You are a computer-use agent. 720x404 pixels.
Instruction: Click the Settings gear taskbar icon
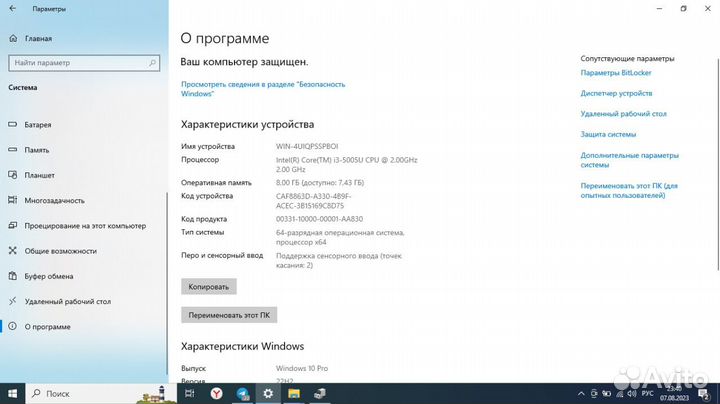coord(268,393)
